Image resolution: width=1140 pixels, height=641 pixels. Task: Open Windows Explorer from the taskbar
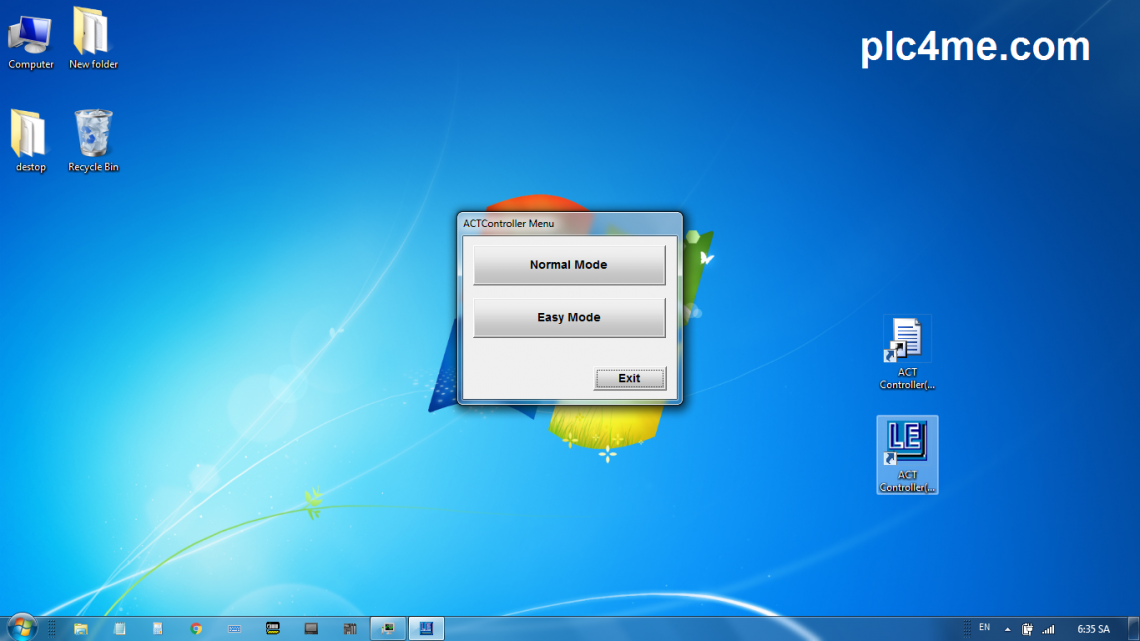point(81,629)
